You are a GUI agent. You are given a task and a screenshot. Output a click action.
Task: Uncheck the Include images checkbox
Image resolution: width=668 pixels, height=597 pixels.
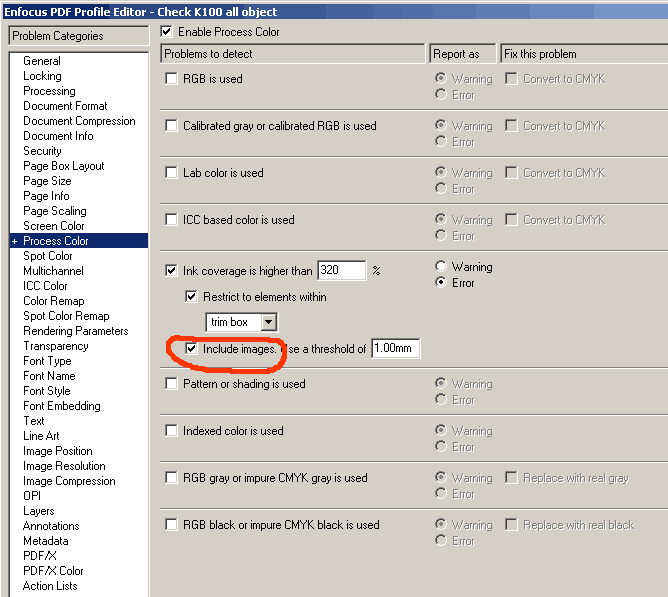click(191, 349)
